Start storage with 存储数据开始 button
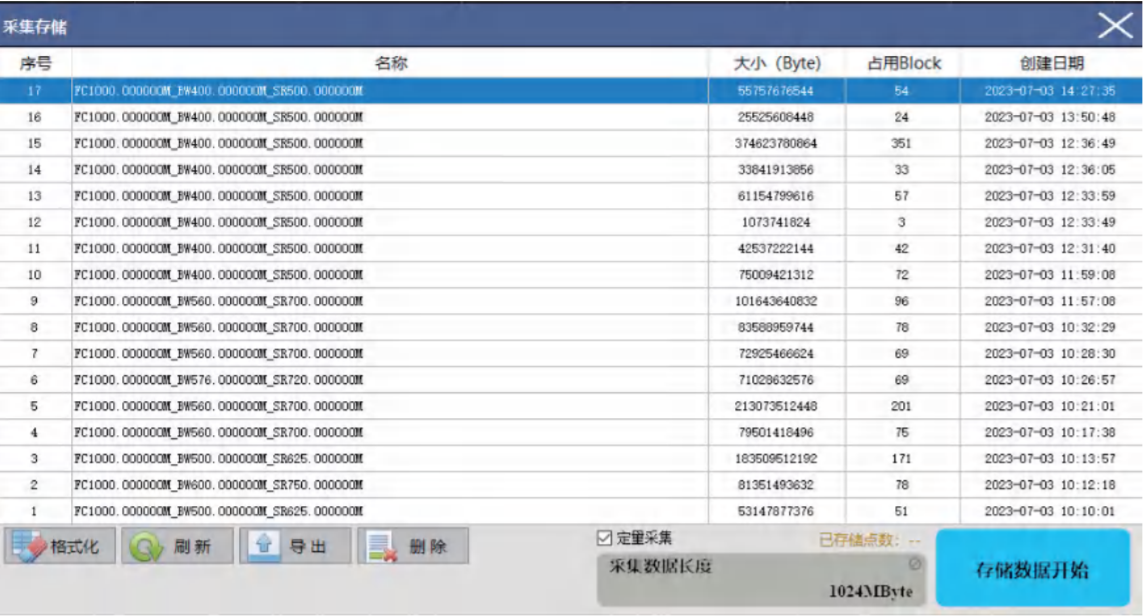 click(1032, 569)
